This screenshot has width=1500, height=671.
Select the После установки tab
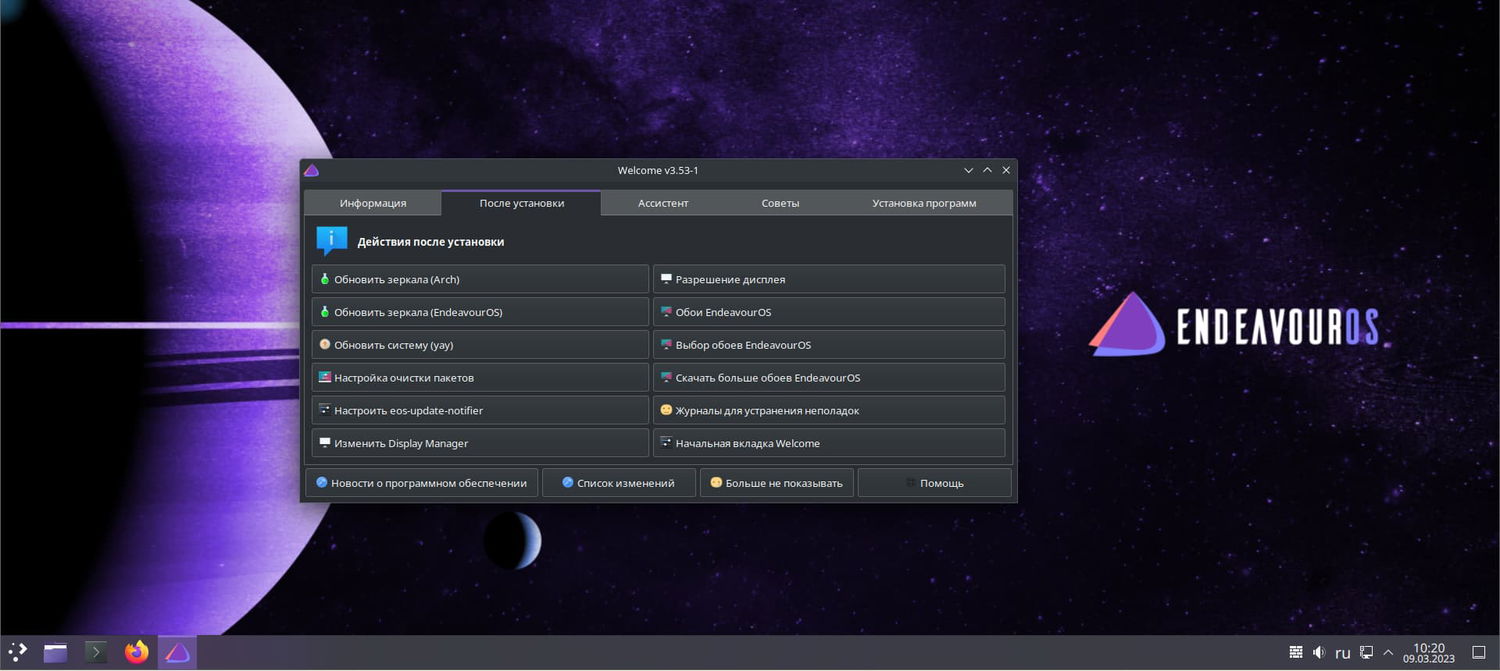point(521,203)
